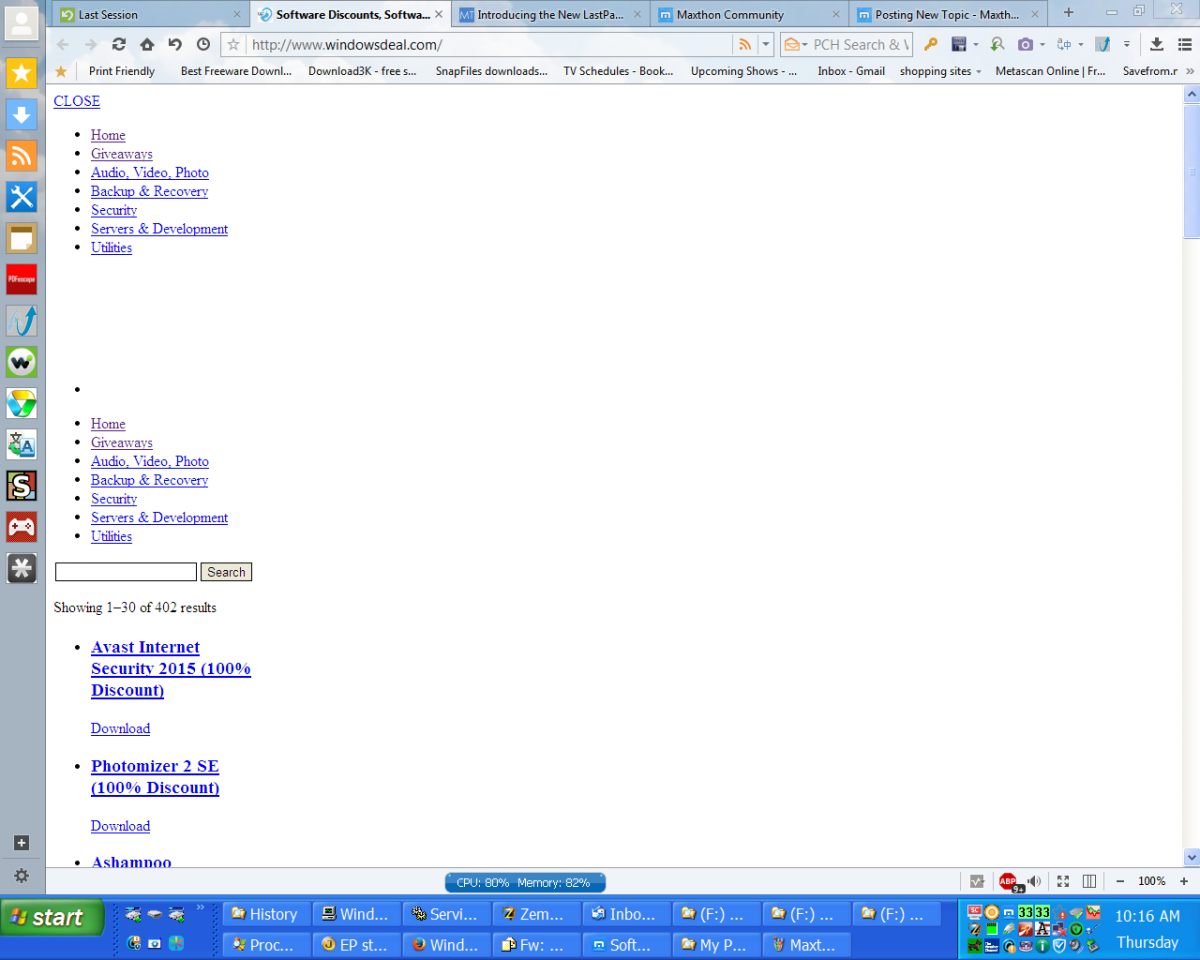1200x960 pixels.
Task: Open the browsing history clock icon
Action: point(203,44)
